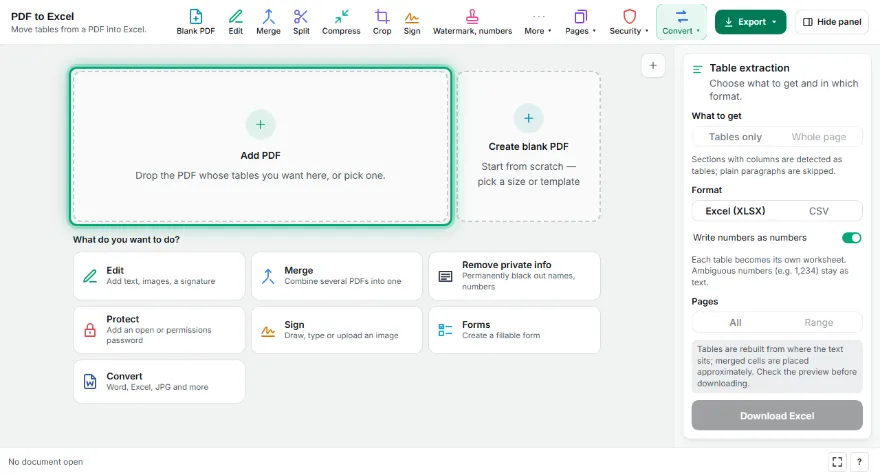Open help with the question mark icon

point(859,462)
